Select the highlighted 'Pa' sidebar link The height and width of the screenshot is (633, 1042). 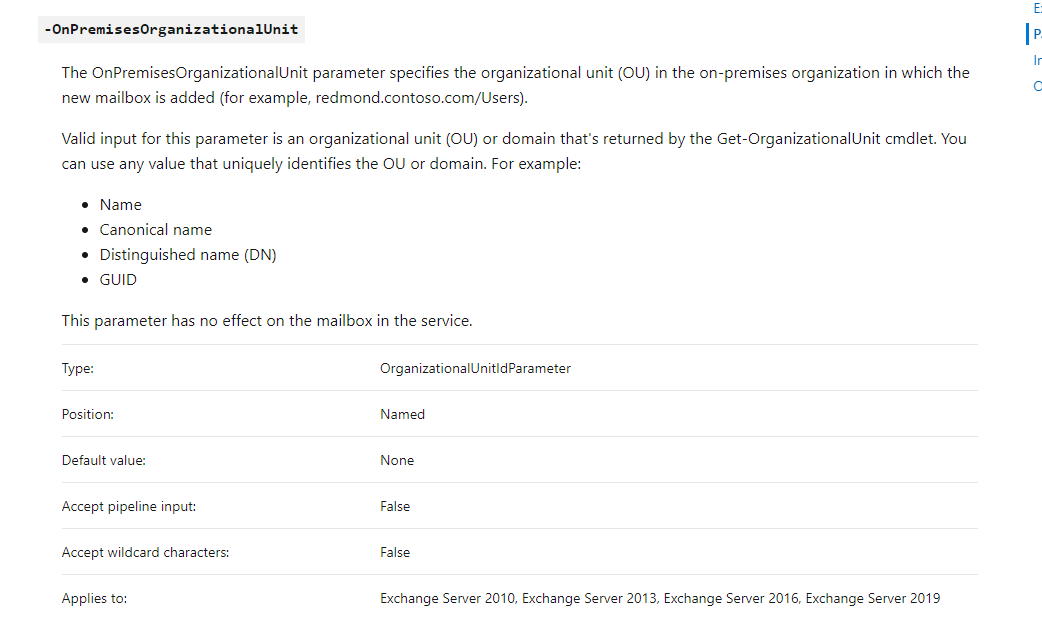(x=1037, y=35)
